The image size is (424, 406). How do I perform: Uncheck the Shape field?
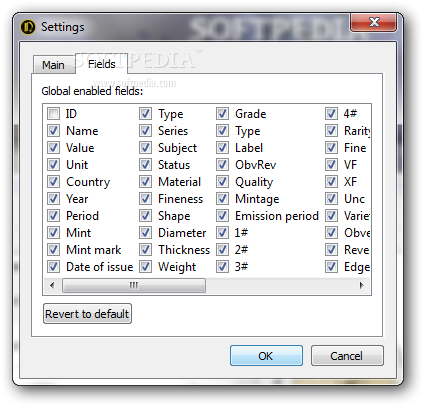(x=145, y=216)
